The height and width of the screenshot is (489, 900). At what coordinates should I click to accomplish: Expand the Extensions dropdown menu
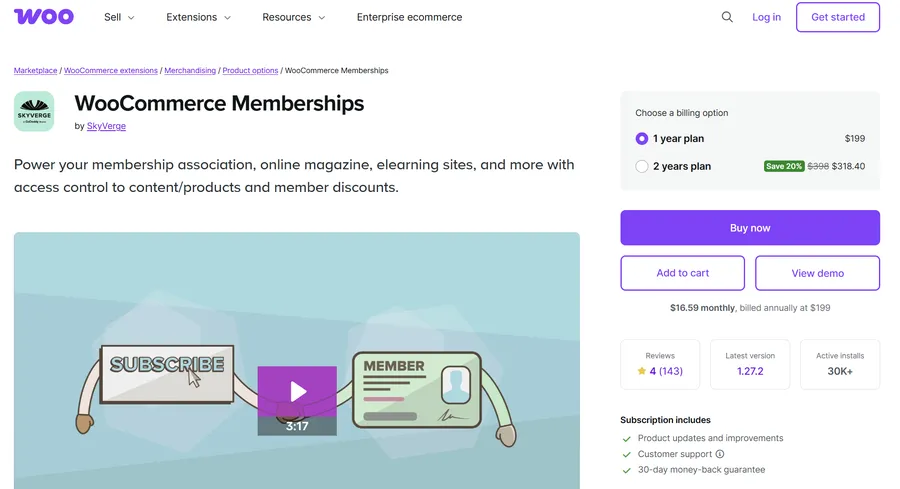point(198,17)
